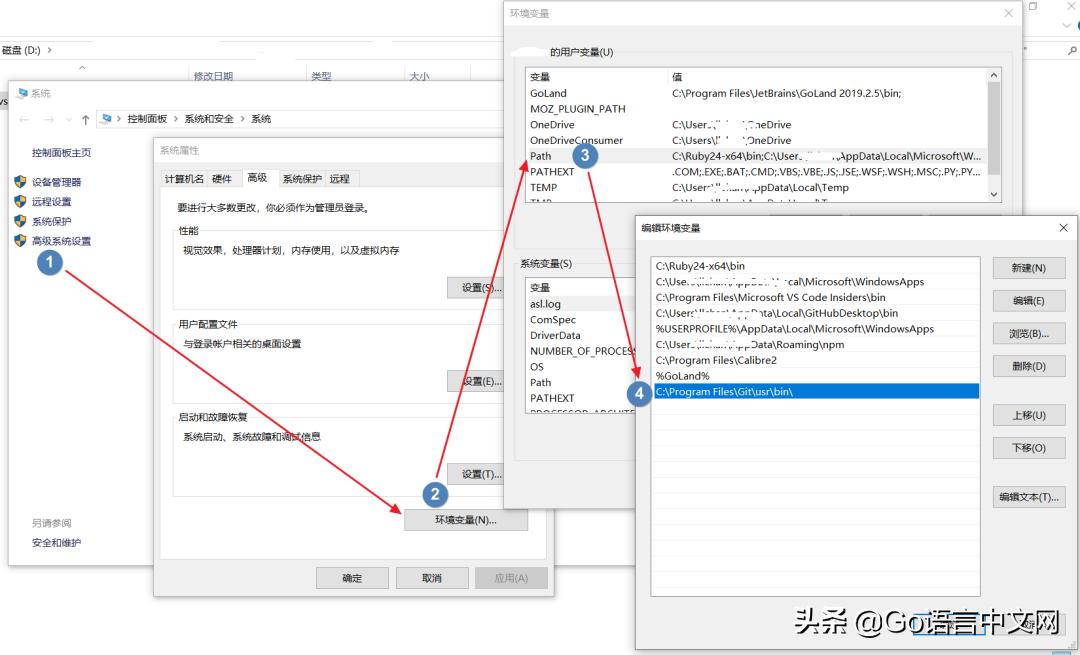Open Advanced System Settings link
This screenshot has width=1080, height=655.
(x=61, y=241)
